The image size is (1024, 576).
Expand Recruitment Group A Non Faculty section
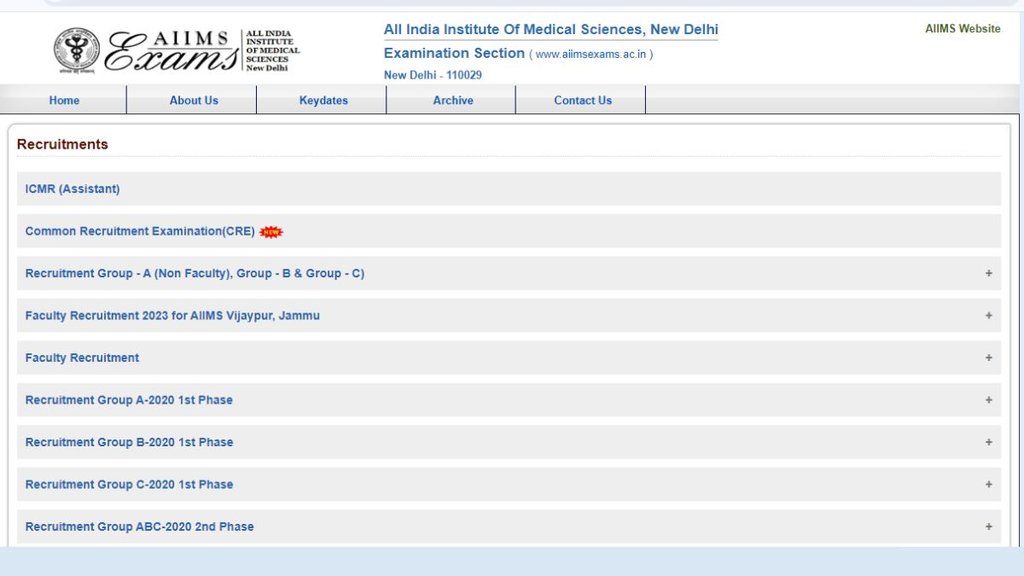(988, 273)
